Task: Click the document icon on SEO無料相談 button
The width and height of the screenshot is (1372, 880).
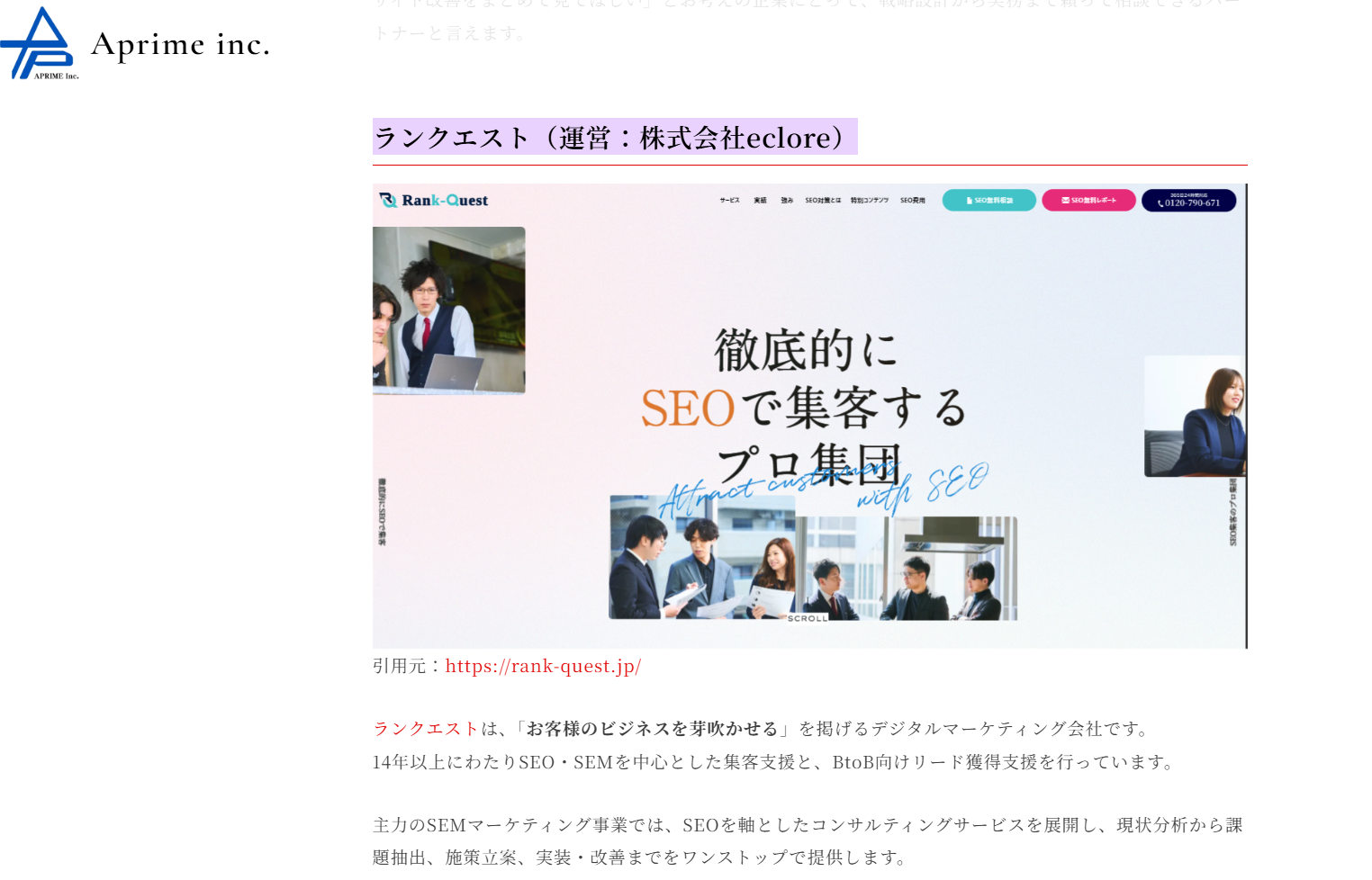Action: coord(969,201)
